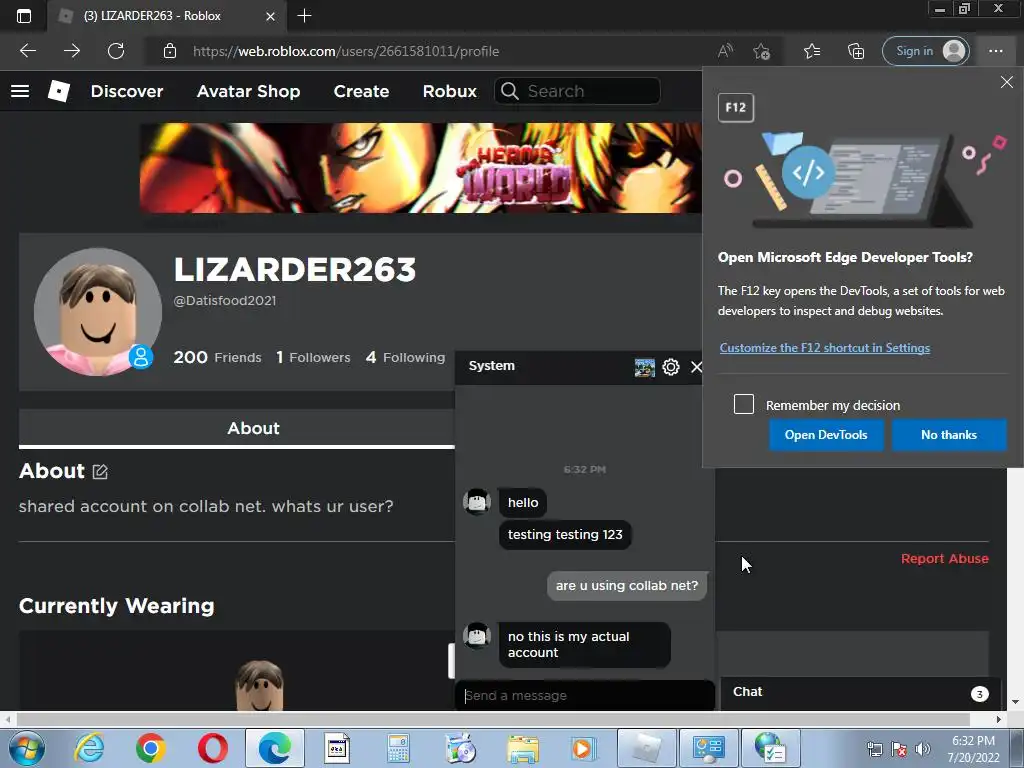Open chat settings gear icon
The width and height of the screenshot is (1024, 768).
click(671, 367)
